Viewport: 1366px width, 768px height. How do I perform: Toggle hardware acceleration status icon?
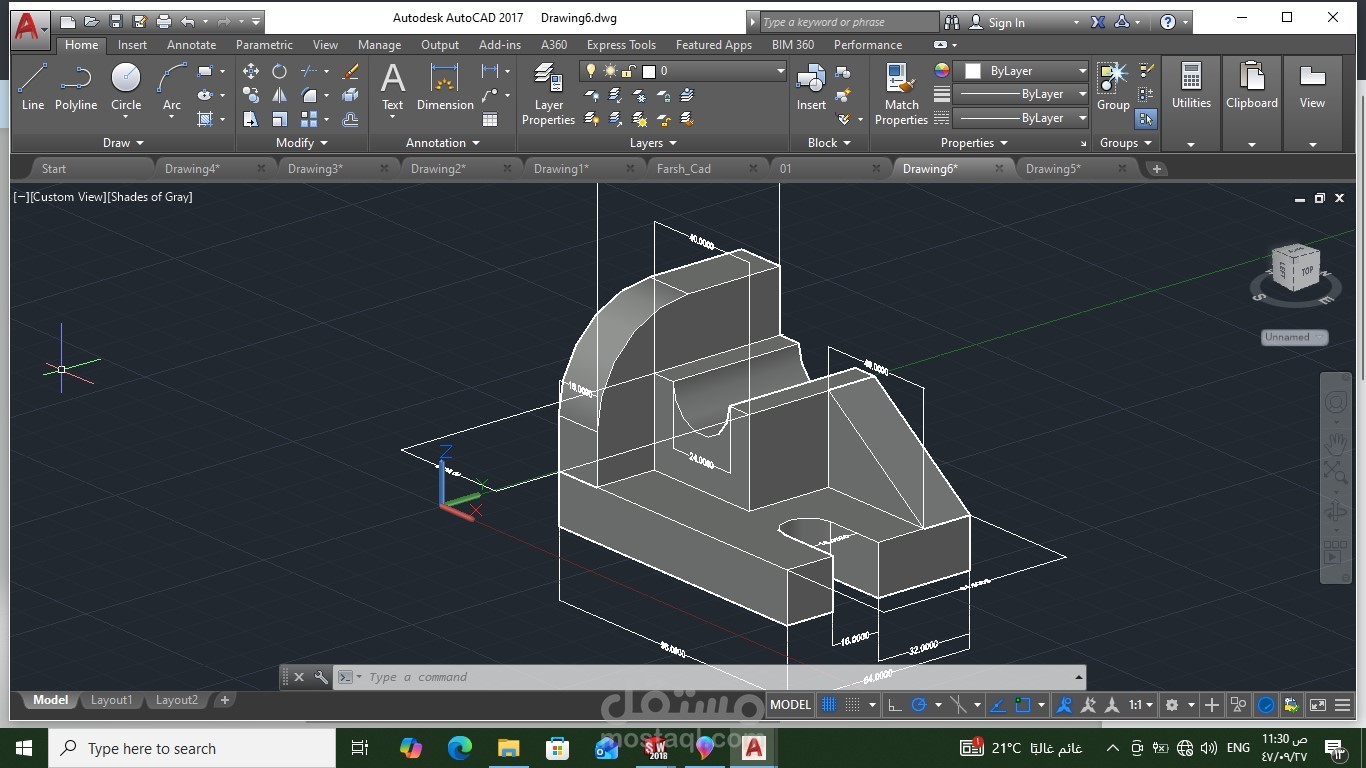click(1266, 705)
